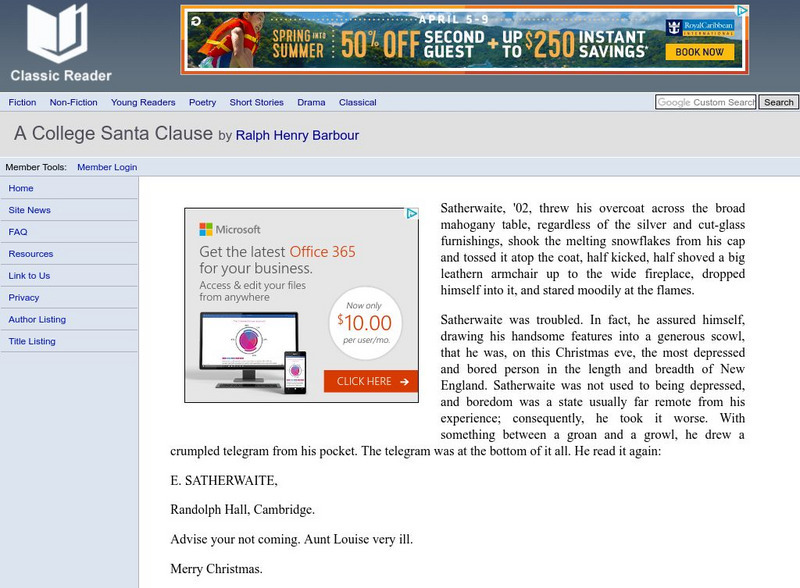Open Ralph Henry Barbour author link
Image resolution: width=800 pixels, height=588 pixels.
coord(297,135)
